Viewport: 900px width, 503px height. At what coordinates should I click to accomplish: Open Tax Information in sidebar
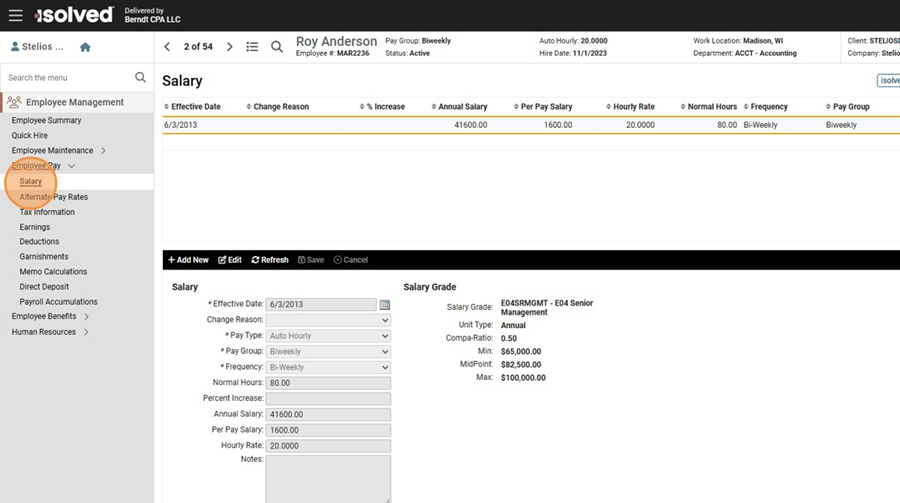47,212
